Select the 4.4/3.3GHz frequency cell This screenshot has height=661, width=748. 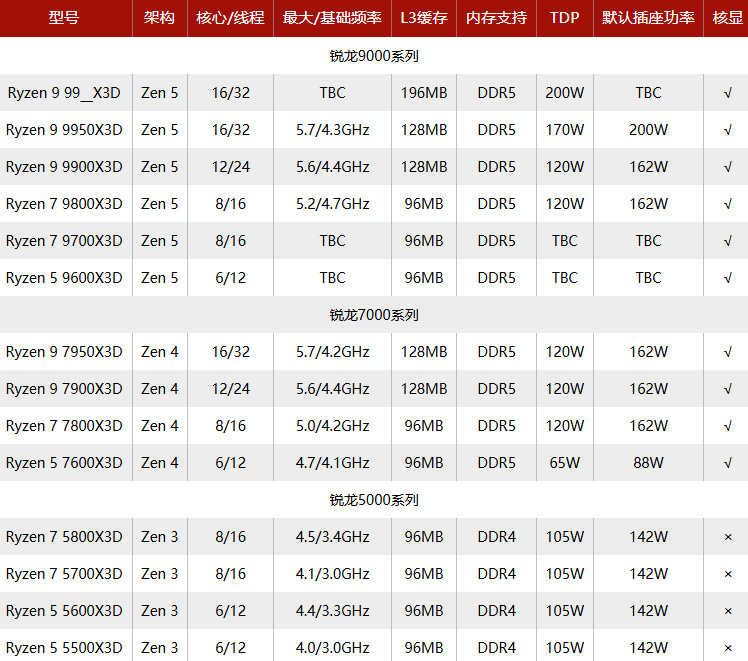pyautogui.click(x=332, y=611)
